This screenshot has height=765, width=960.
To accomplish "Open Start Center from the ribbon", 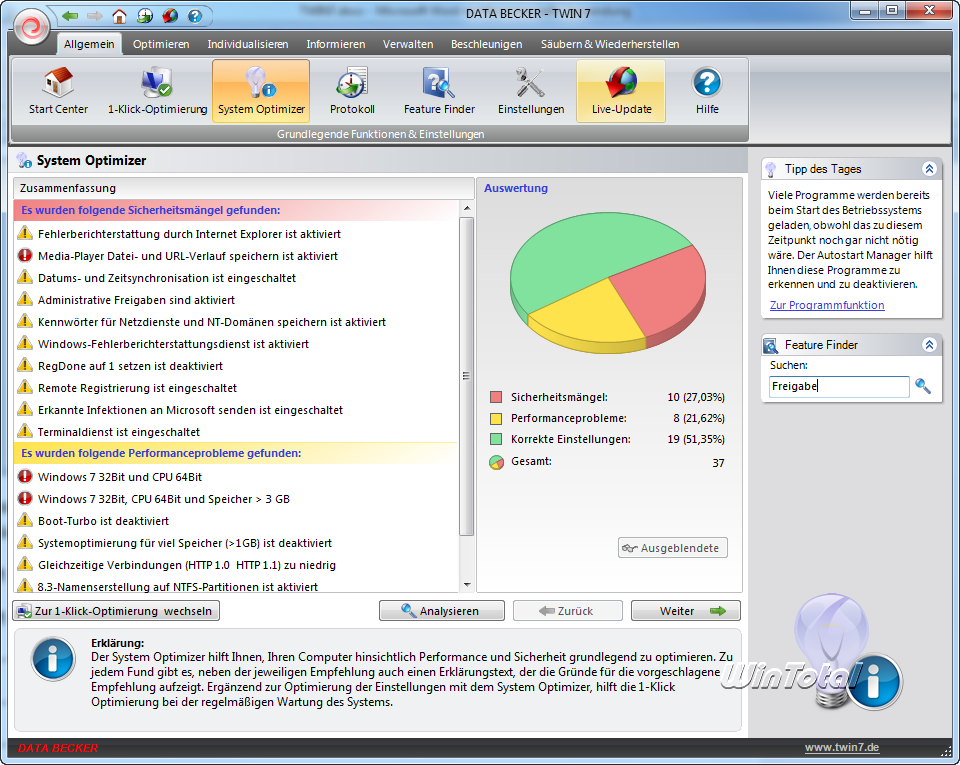I will click(58, 91).
